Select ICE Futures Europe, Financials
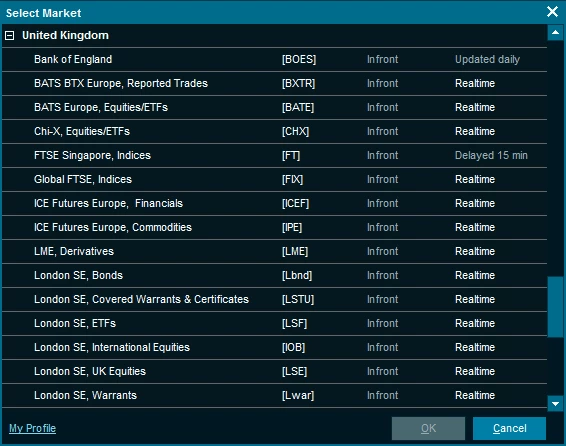Viewport: 566px width, 446px height. point(274,204)
